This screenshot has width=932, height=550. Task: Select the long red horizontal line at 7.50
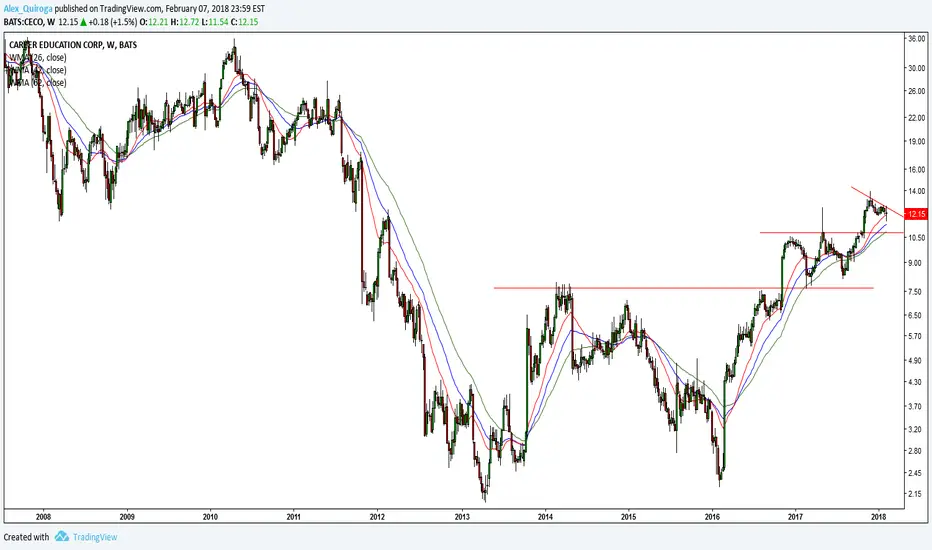tap(684, 288)
